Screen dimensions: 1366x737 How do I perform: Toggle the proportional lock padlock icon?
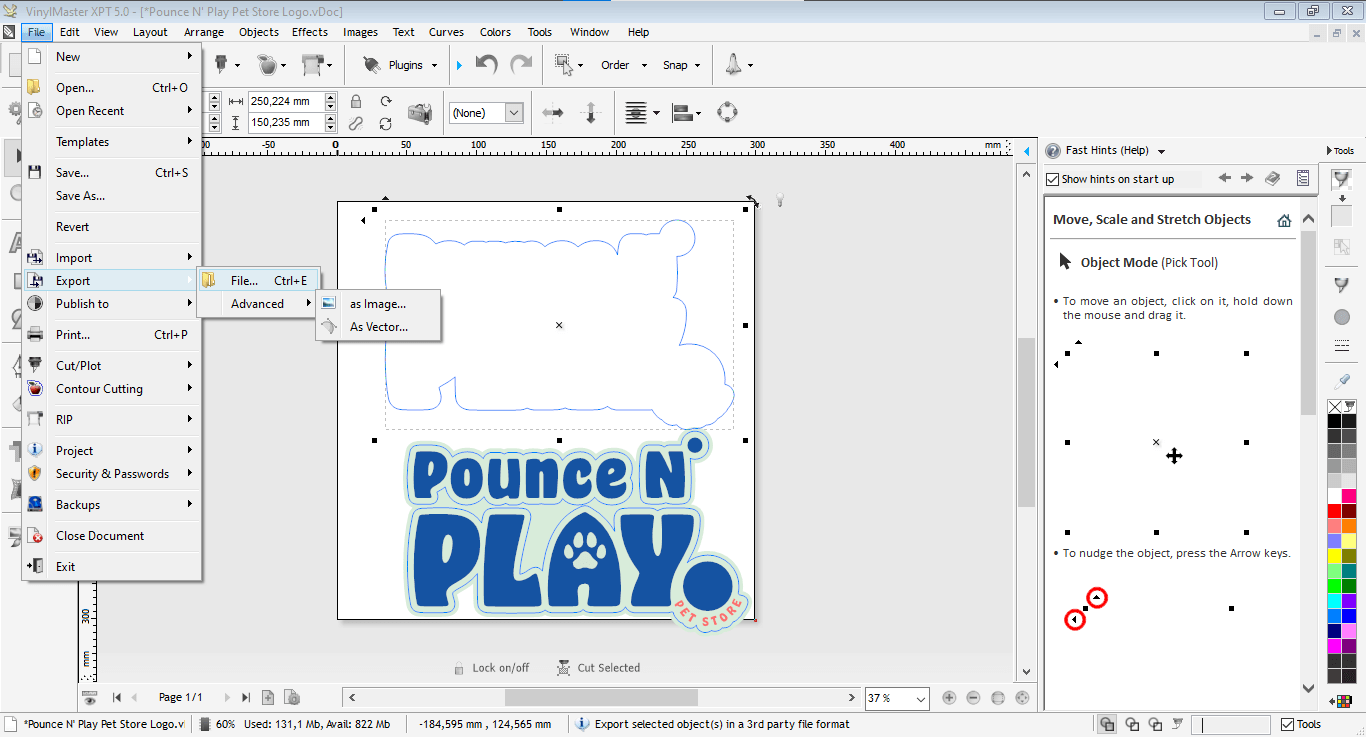pyautogui.click(x=356, y=101)
